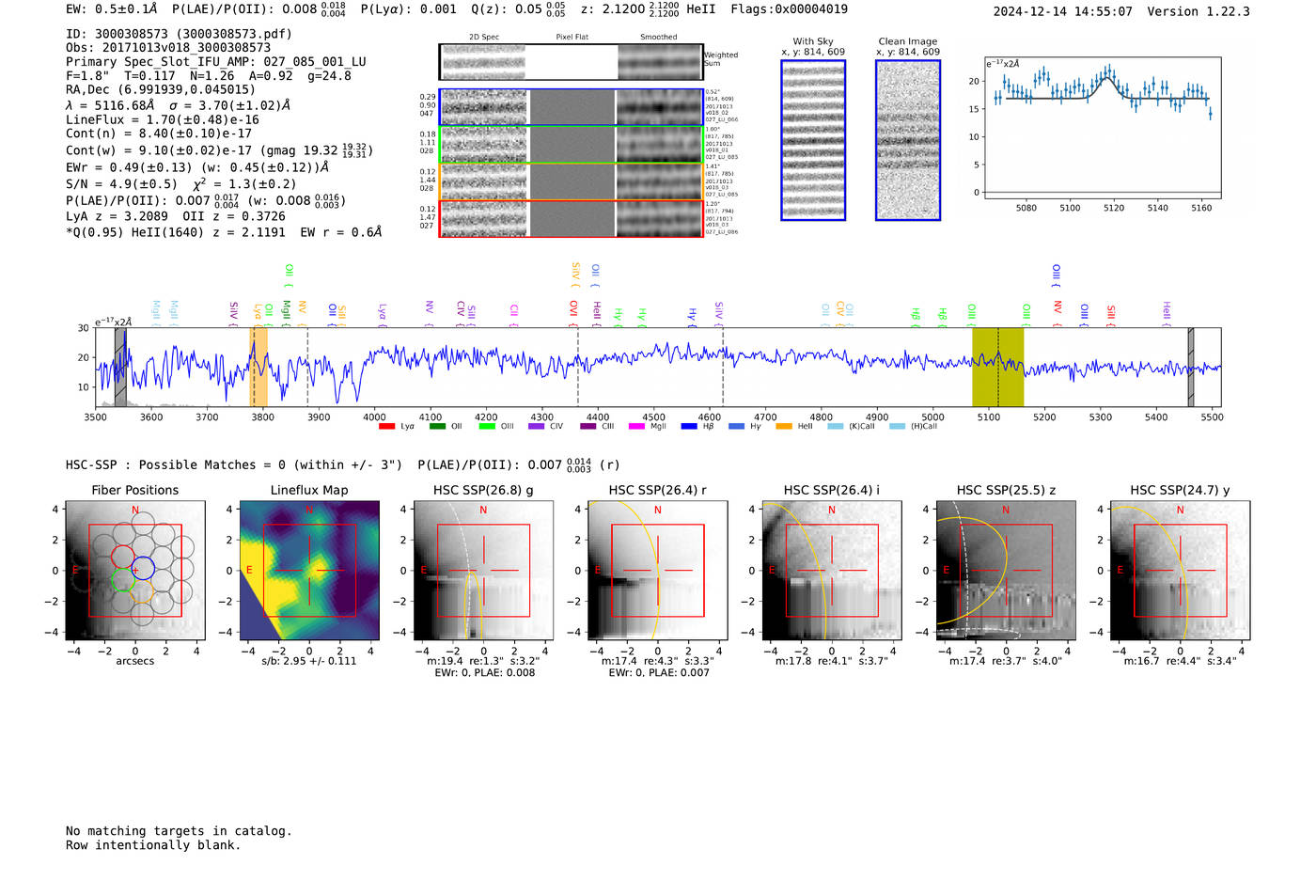Open the Clean Image cutout
The width and height of the screenshot is (1316, 896).
(908, 140)
